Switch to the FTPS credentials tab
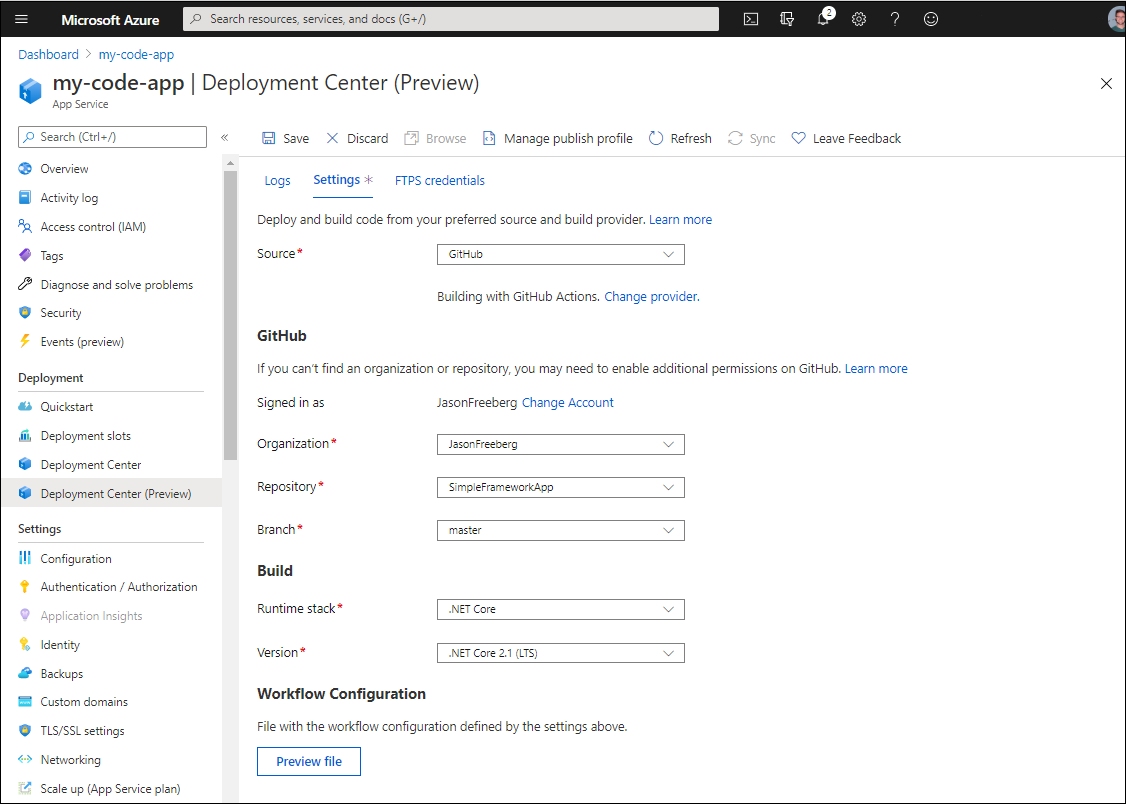 (x=439, y=180)
